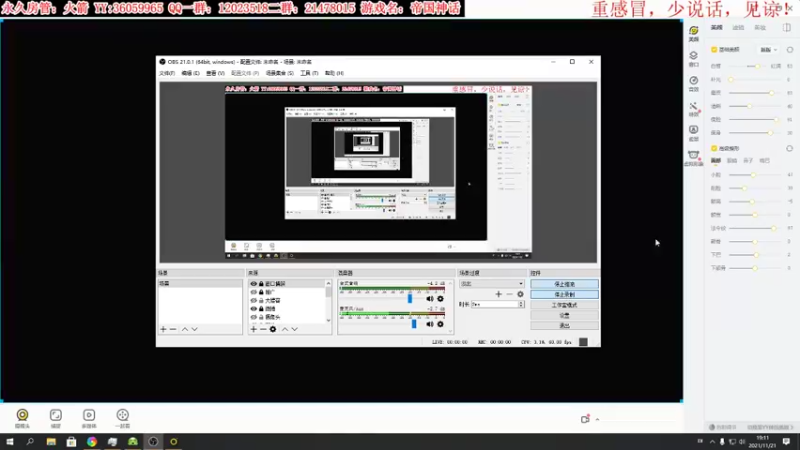The height and width of the screenshot is (450, 800).
Task: Add a scene transition with plus icon
Action: pos(498,294)
